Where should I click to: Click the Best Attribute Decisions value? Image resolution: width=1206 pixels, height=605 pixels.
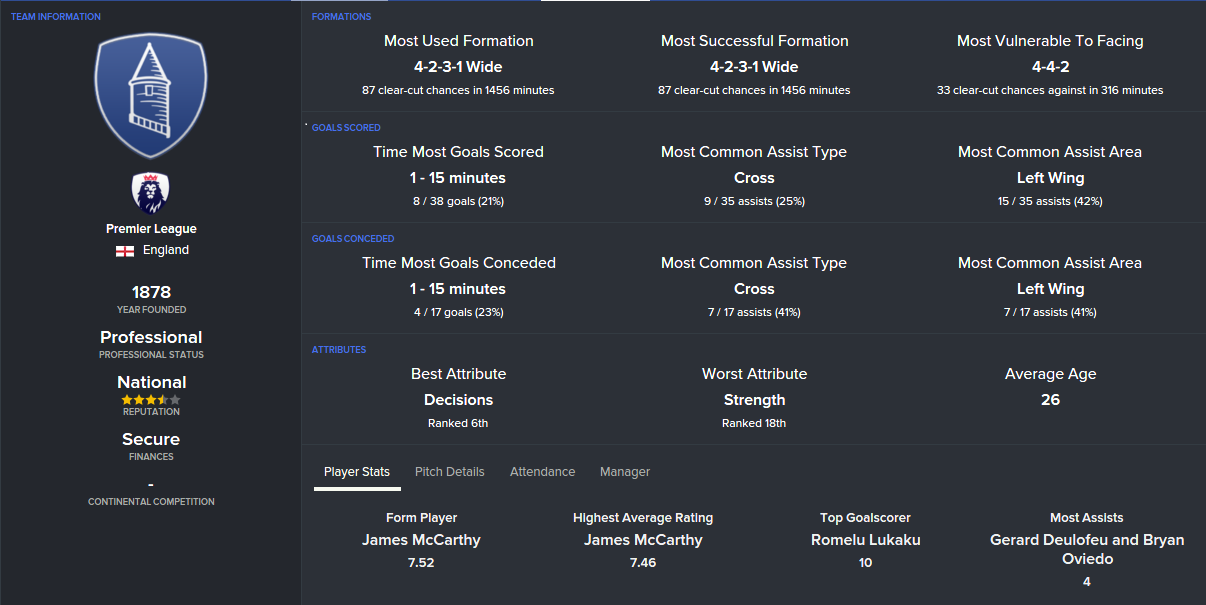[458, 400]
